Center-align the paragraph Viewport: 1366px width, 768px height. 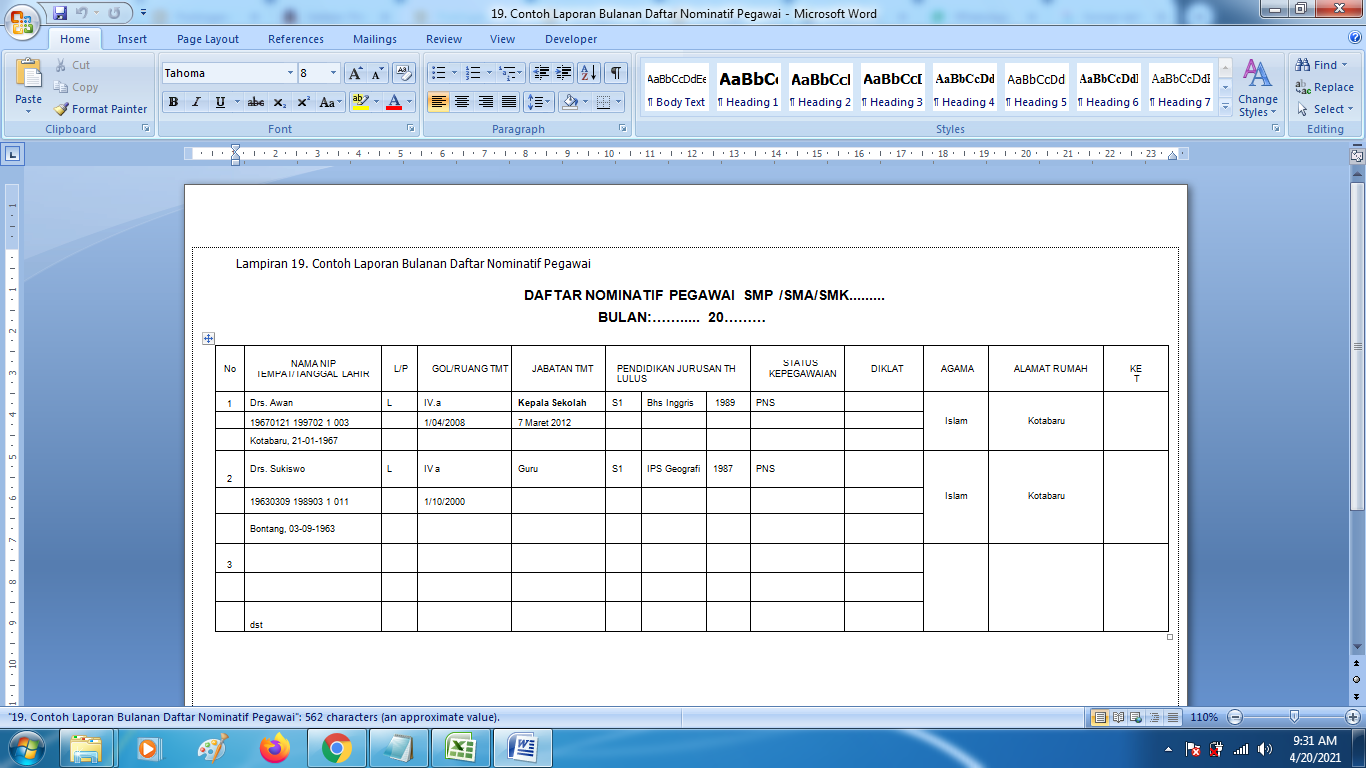(462, 102)
